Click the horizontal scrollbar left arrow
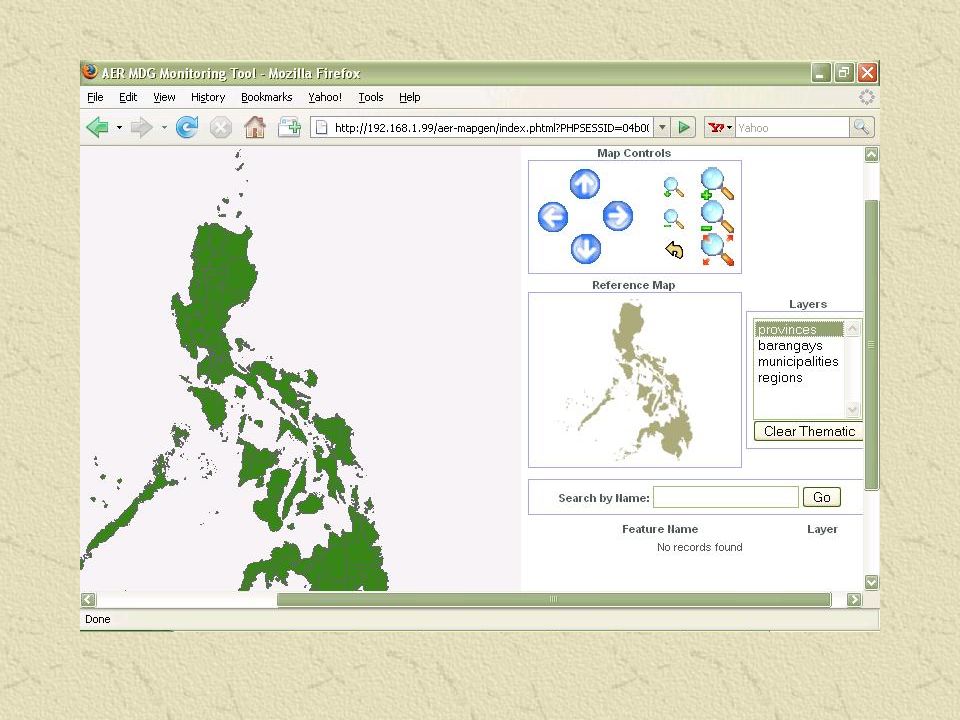Screen dimensions: 960x720 pyautogui.click(x=88, y=599)
